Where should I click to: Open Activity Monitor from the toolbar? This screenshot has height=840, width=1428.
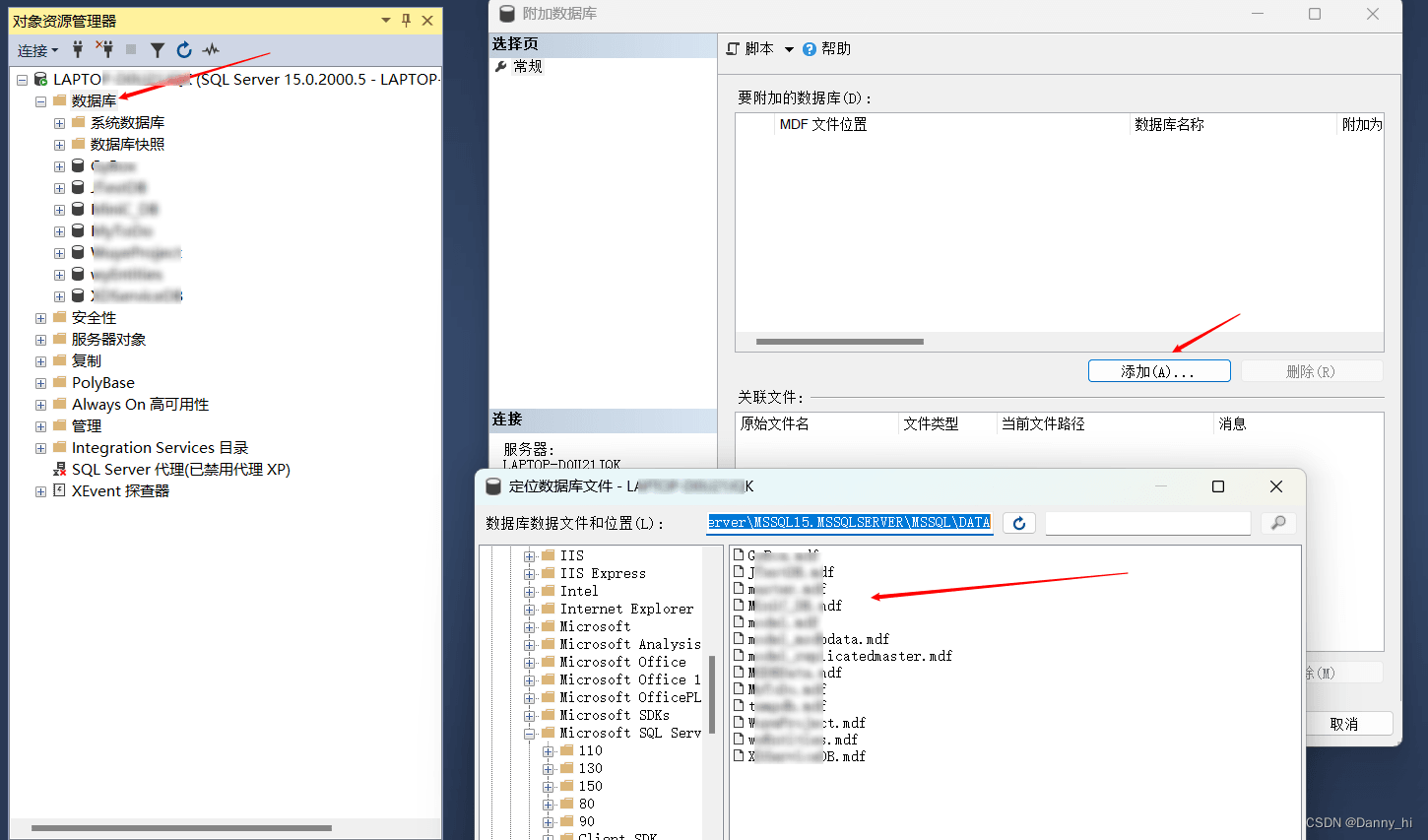point(211,49)
